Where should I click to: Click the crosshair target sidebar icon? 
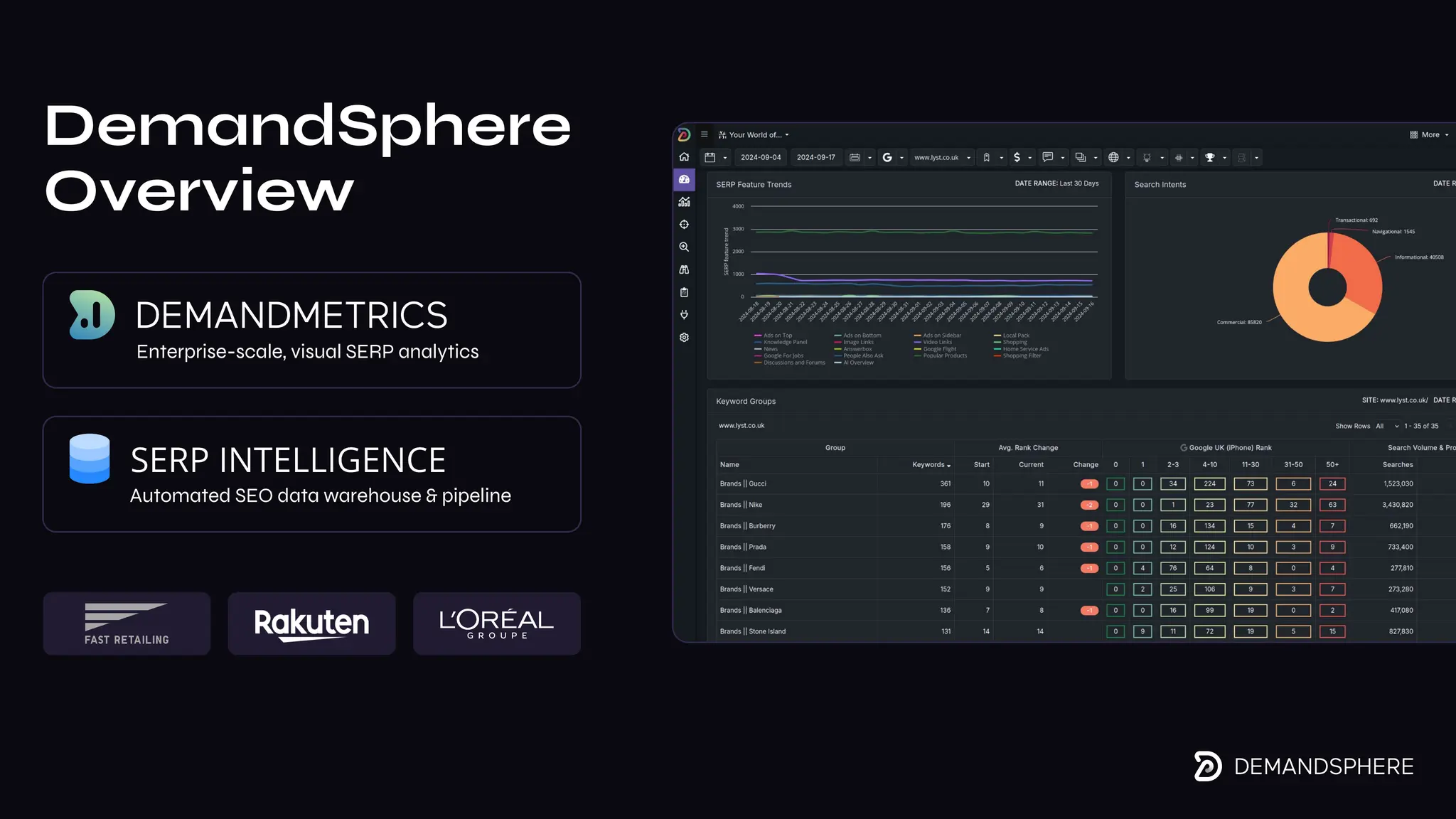pos(684,225)
